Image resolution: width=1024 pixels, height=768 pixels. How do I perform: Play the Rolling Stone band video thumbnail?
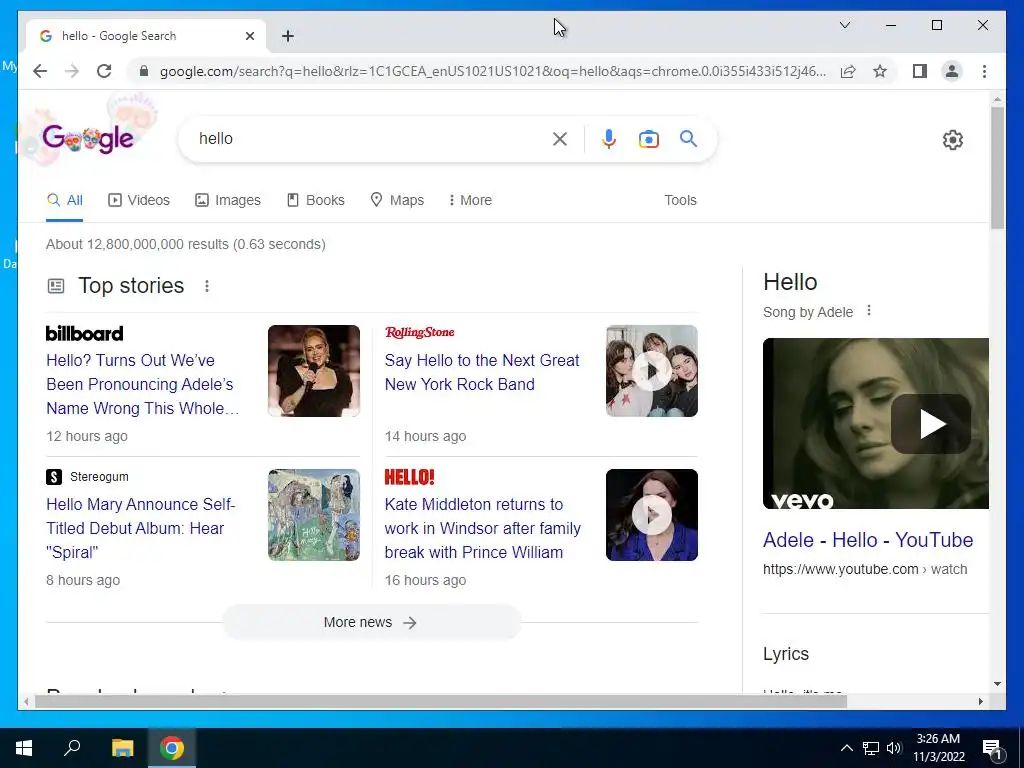click(x=652, y=371)
